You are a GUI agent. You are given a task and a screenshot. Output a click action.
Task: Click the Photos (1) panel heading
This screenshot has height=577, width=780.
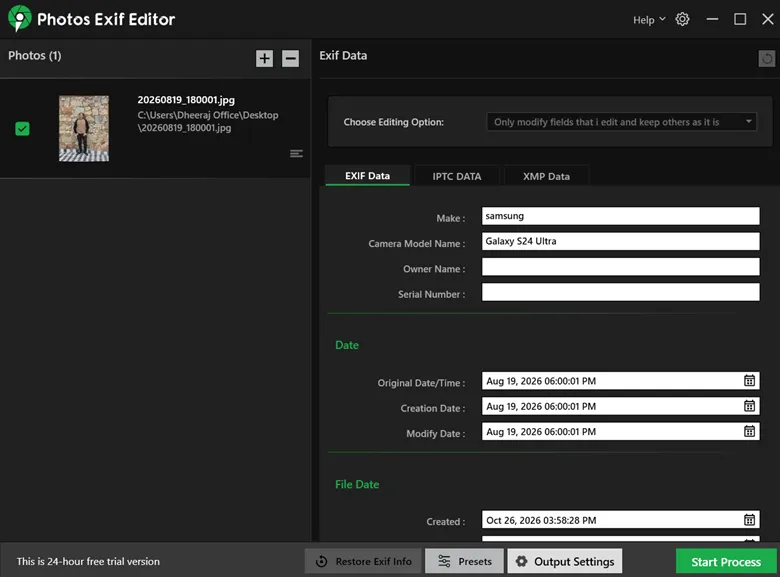tap(34, 55)
